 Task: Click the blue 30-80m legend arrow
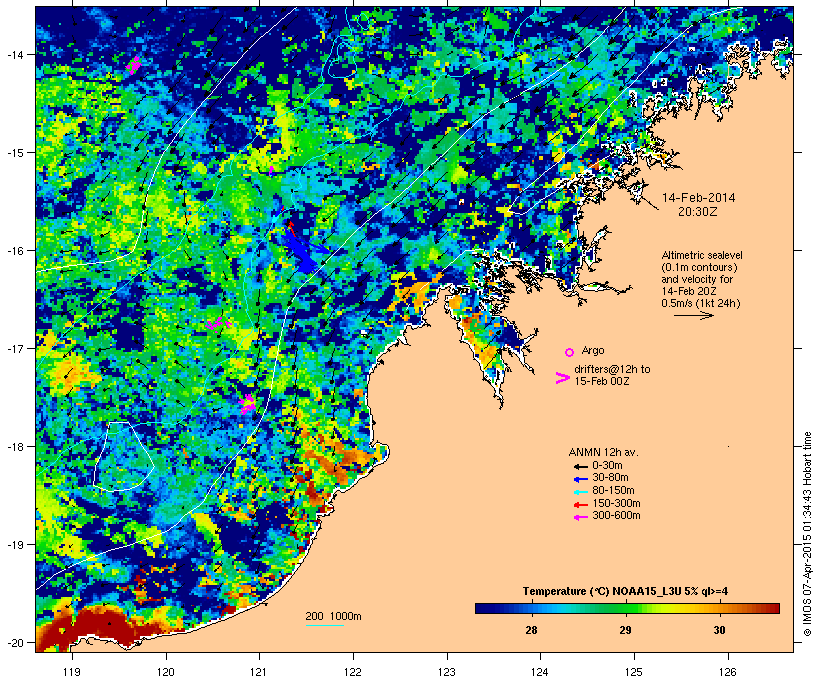(580, 479)
